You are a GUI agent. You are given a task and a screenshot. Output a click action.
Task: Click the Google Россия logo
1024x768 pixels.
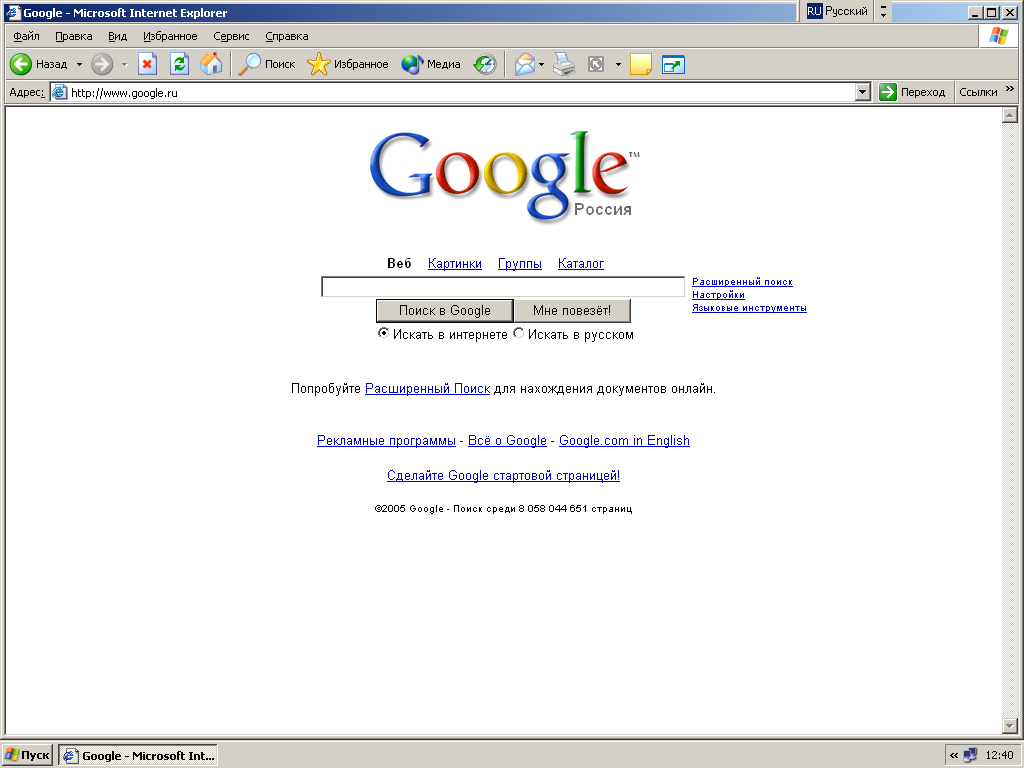504,175
